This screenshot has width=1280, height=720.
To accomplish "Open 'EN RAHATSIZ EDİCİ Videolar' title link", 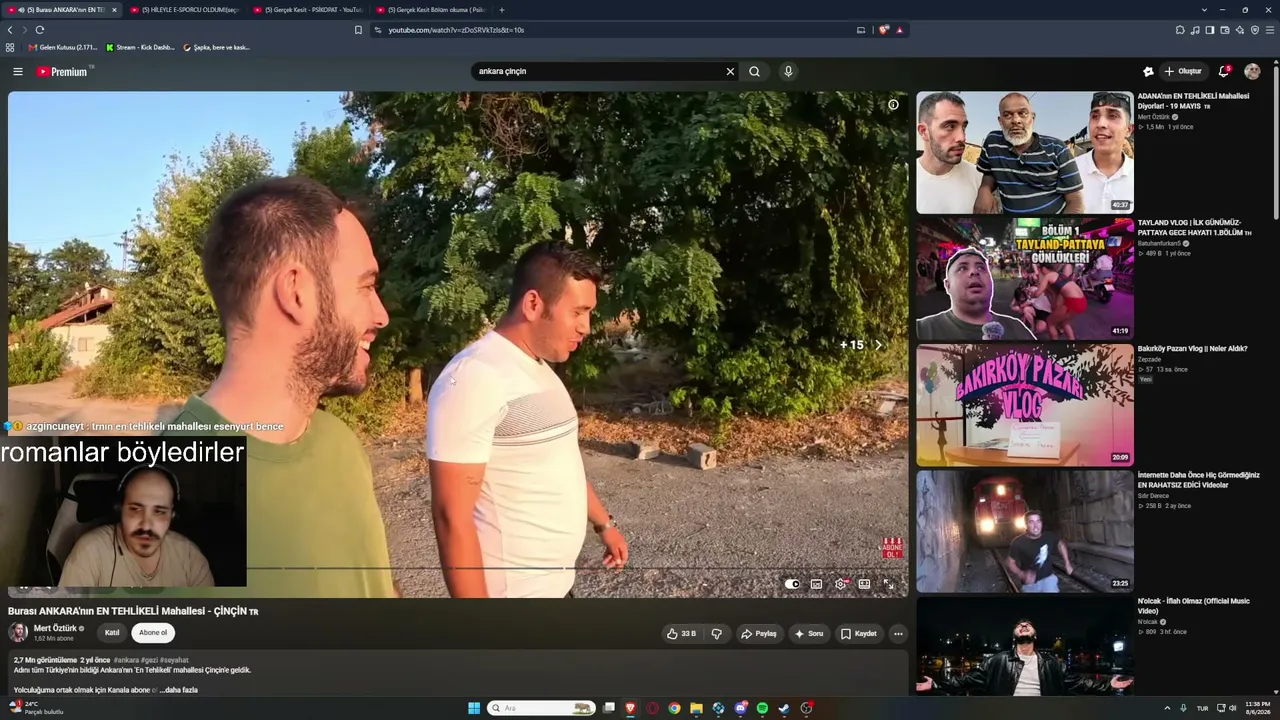I will (x=1198, y=480).
